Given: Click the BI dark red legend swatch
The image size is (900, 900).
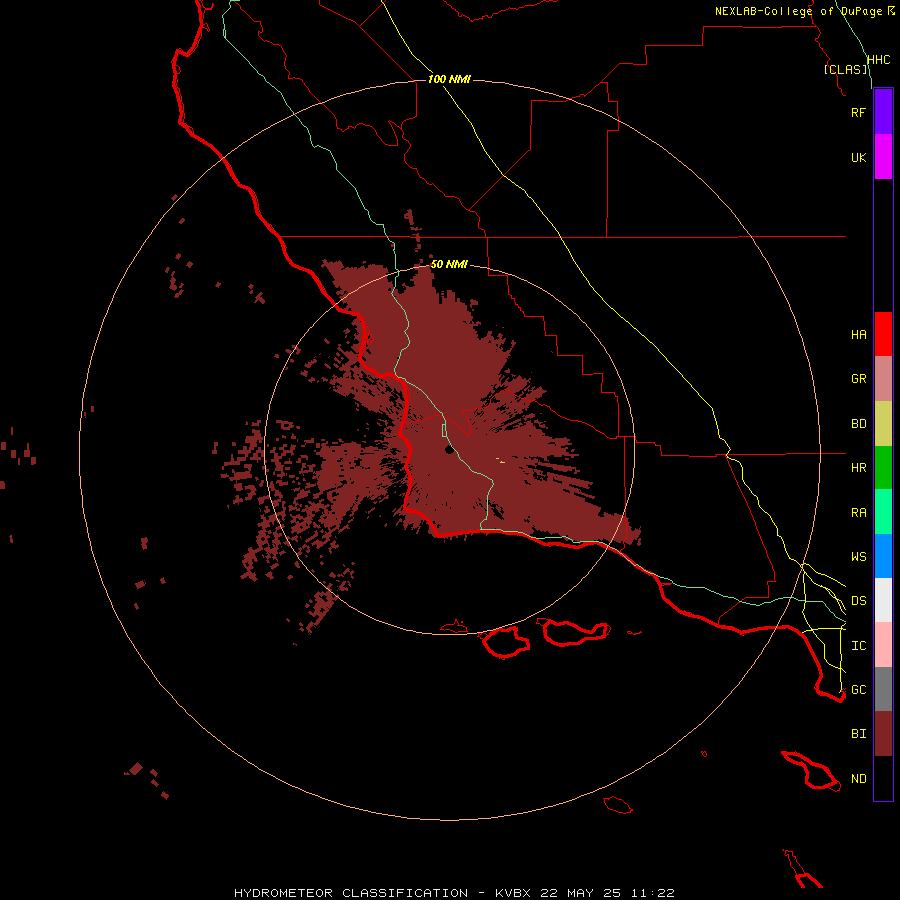Looking at the screenshot, I should click(883, 734).
